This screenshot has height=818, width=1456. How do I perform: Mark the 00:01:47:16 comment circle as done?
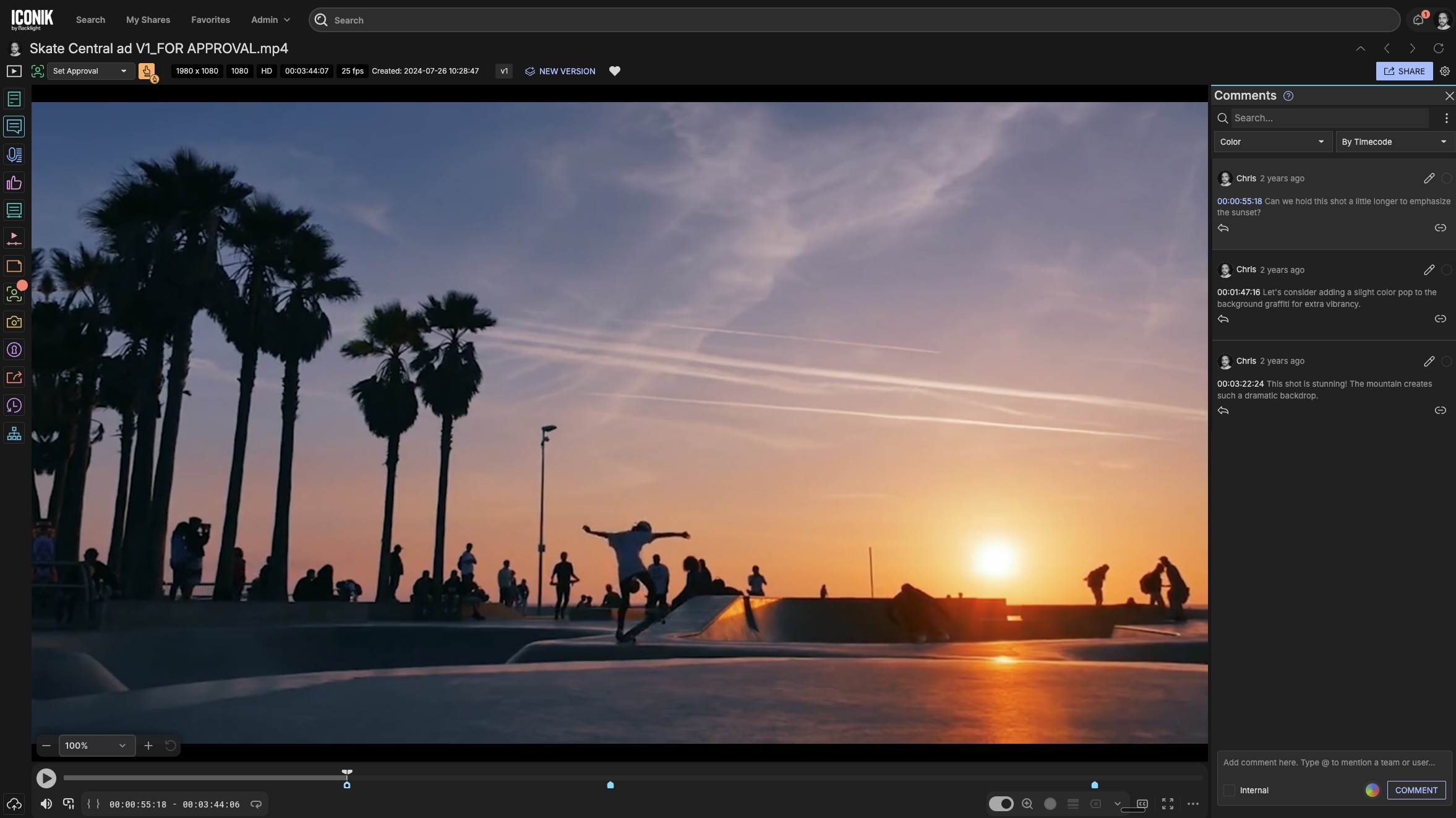pos(1446,270)
